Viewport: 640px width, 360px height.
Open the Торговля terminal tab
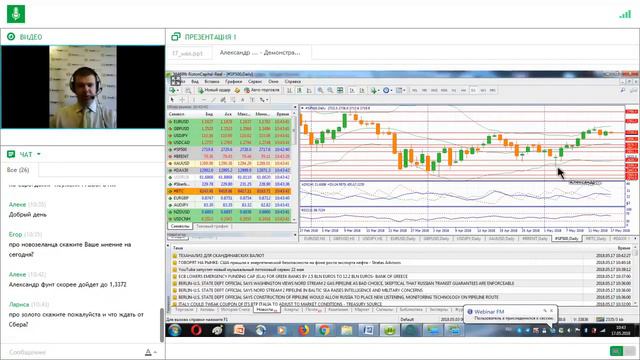coord(184,310)
